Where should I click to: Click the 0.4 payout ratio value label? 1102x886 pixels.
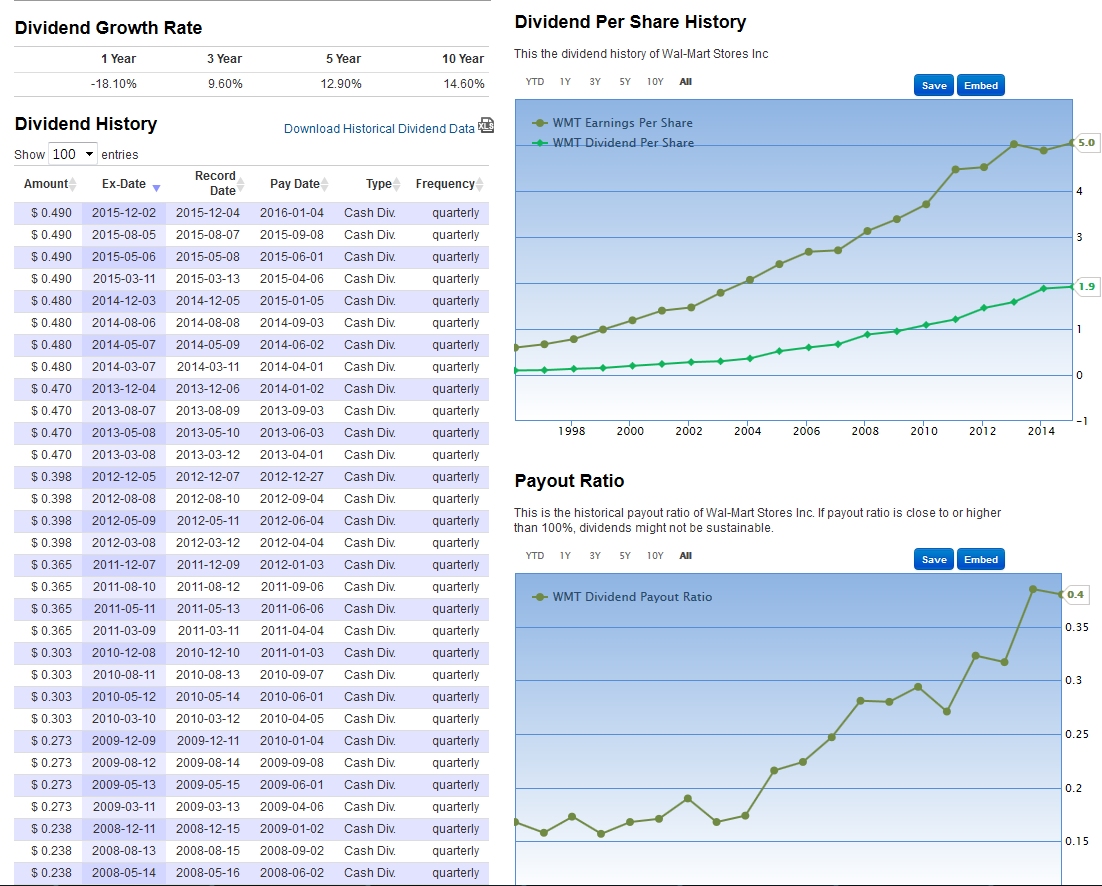pos(1075,594)
